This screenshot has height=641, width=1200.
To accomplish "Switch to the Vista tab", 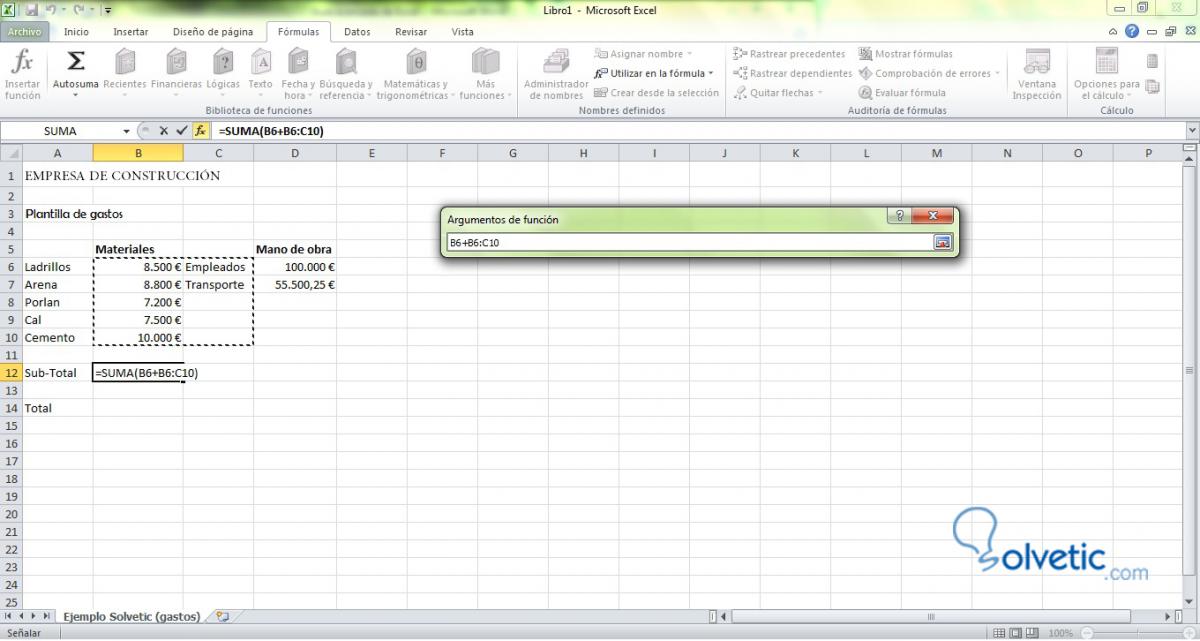I will tap(462, 32).
